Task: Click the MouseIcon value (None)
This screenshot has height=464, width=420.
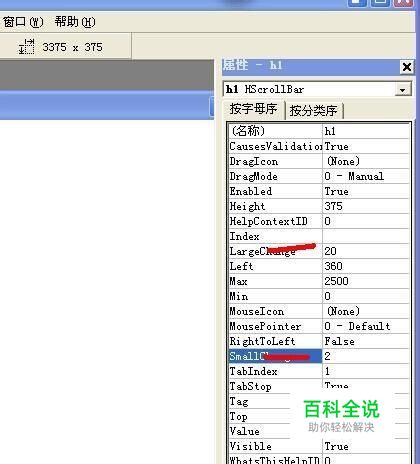Action: [366, 311]
